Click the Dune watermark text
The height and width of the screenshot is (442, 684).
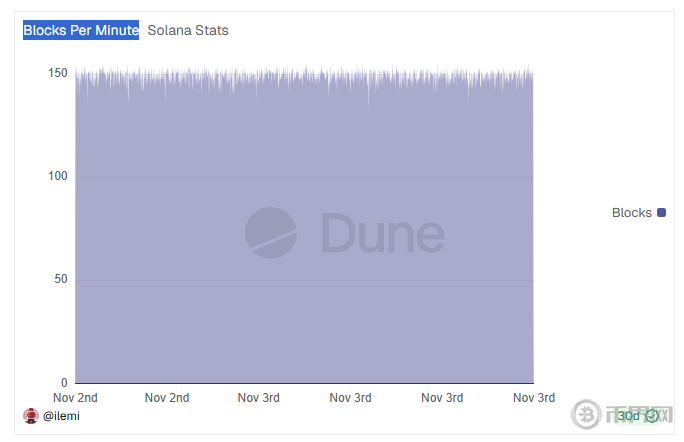click(383, 233)
